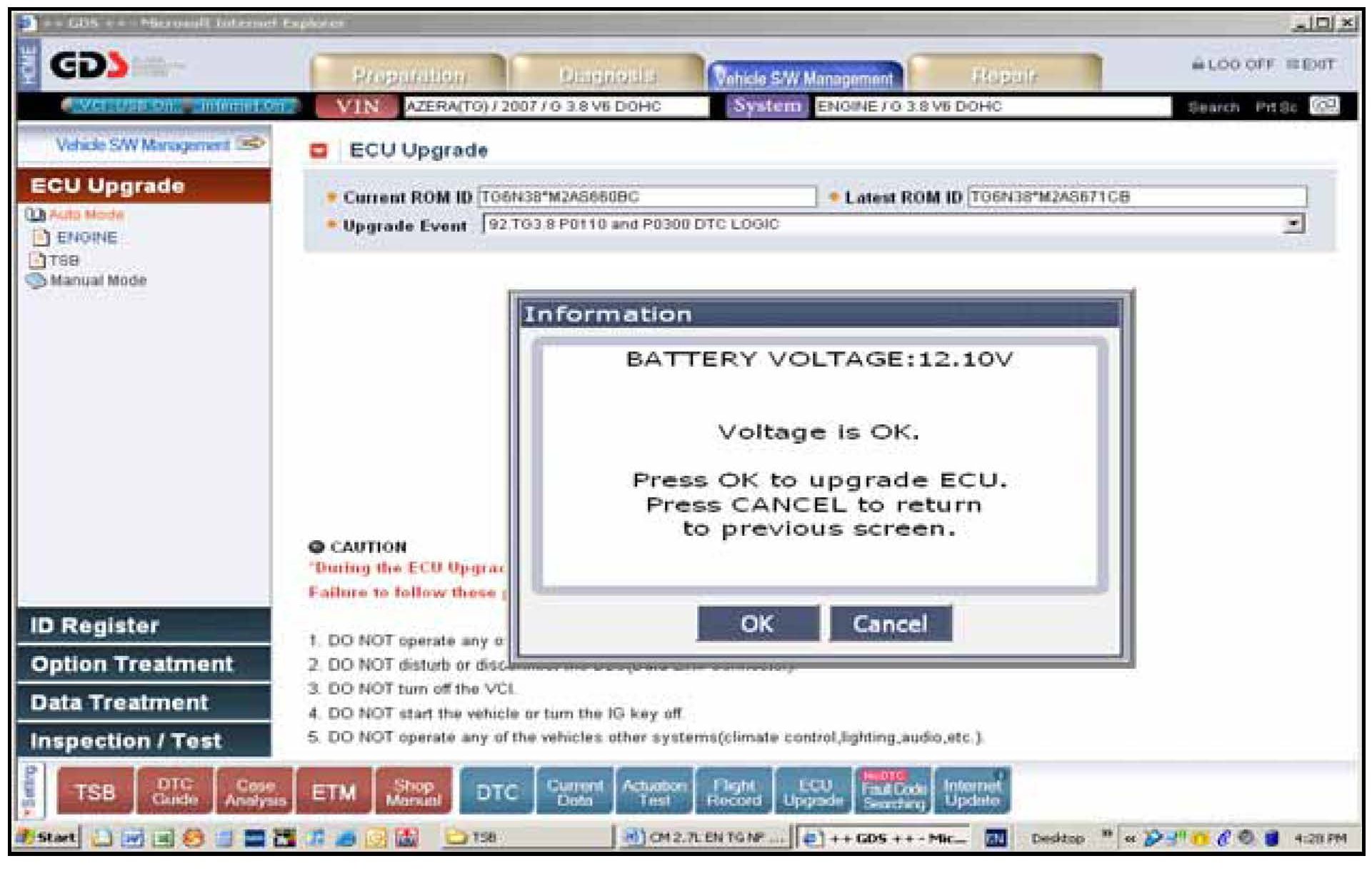Launch the Actuation Test tool

coord(654,792)
